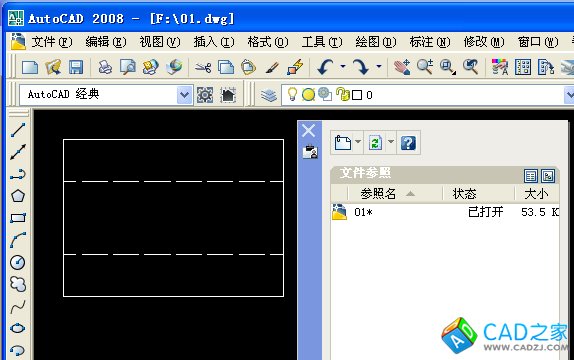Select the Line tool in draw toolbar
Image resolution: width=574 pixels, height=360 pixels.
point(18,130)
